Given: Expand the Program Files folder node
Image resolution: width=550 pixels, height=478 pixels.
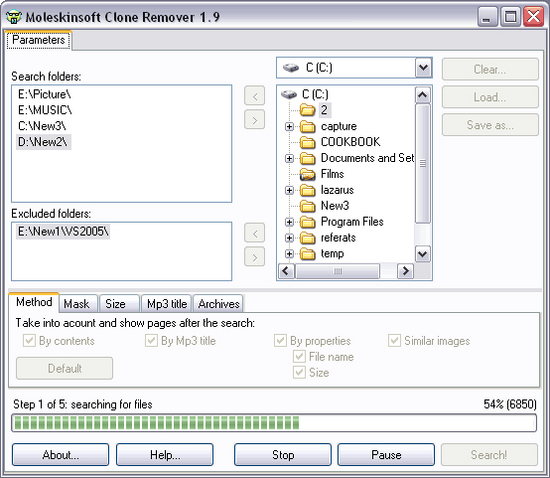Looking at the screenshot, I should pos(289,222).
